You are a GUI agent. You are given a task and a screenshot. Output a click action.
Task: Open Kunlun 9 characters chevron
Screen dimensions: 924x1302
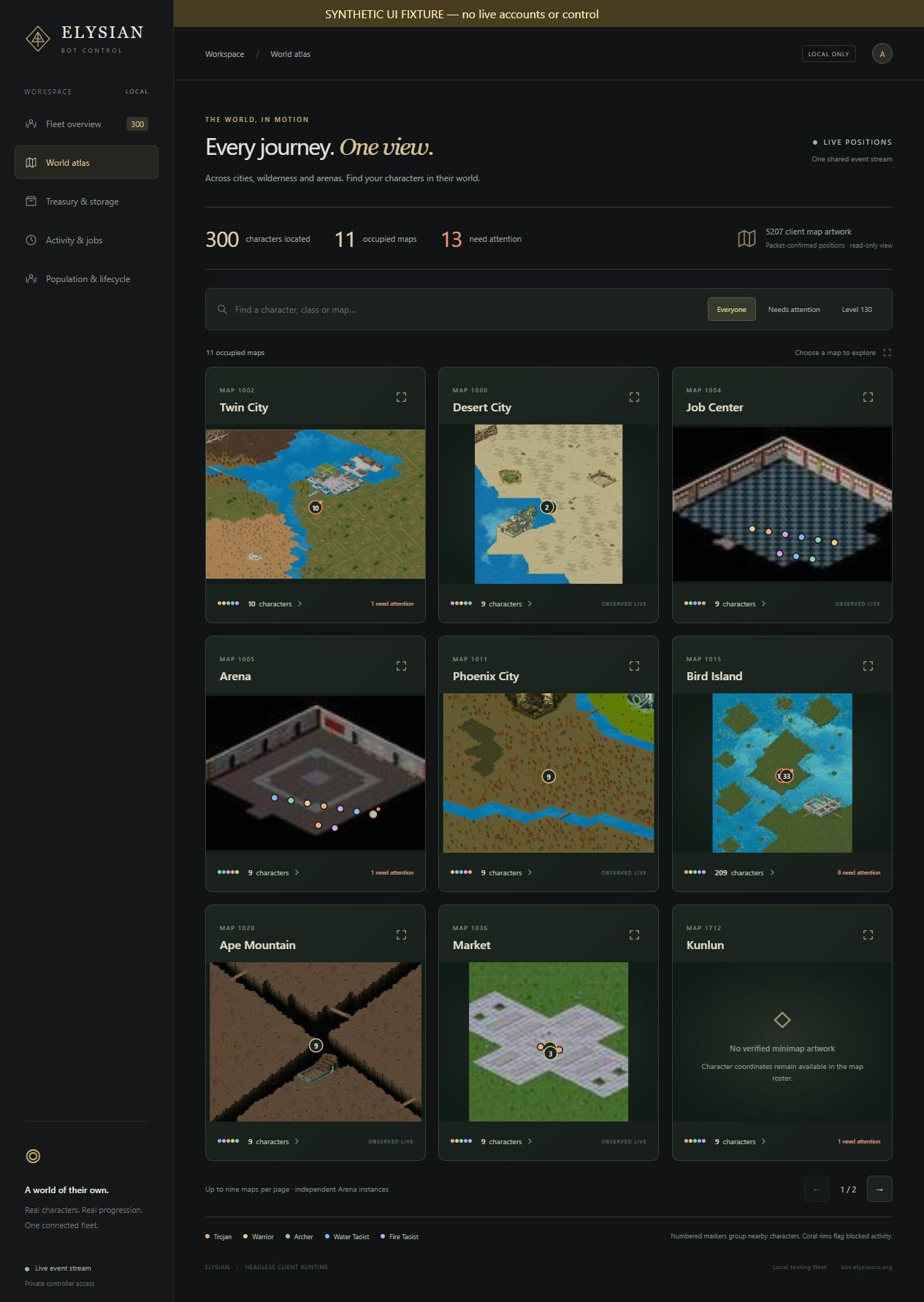pyautogui.click(x=763, y=1141)
